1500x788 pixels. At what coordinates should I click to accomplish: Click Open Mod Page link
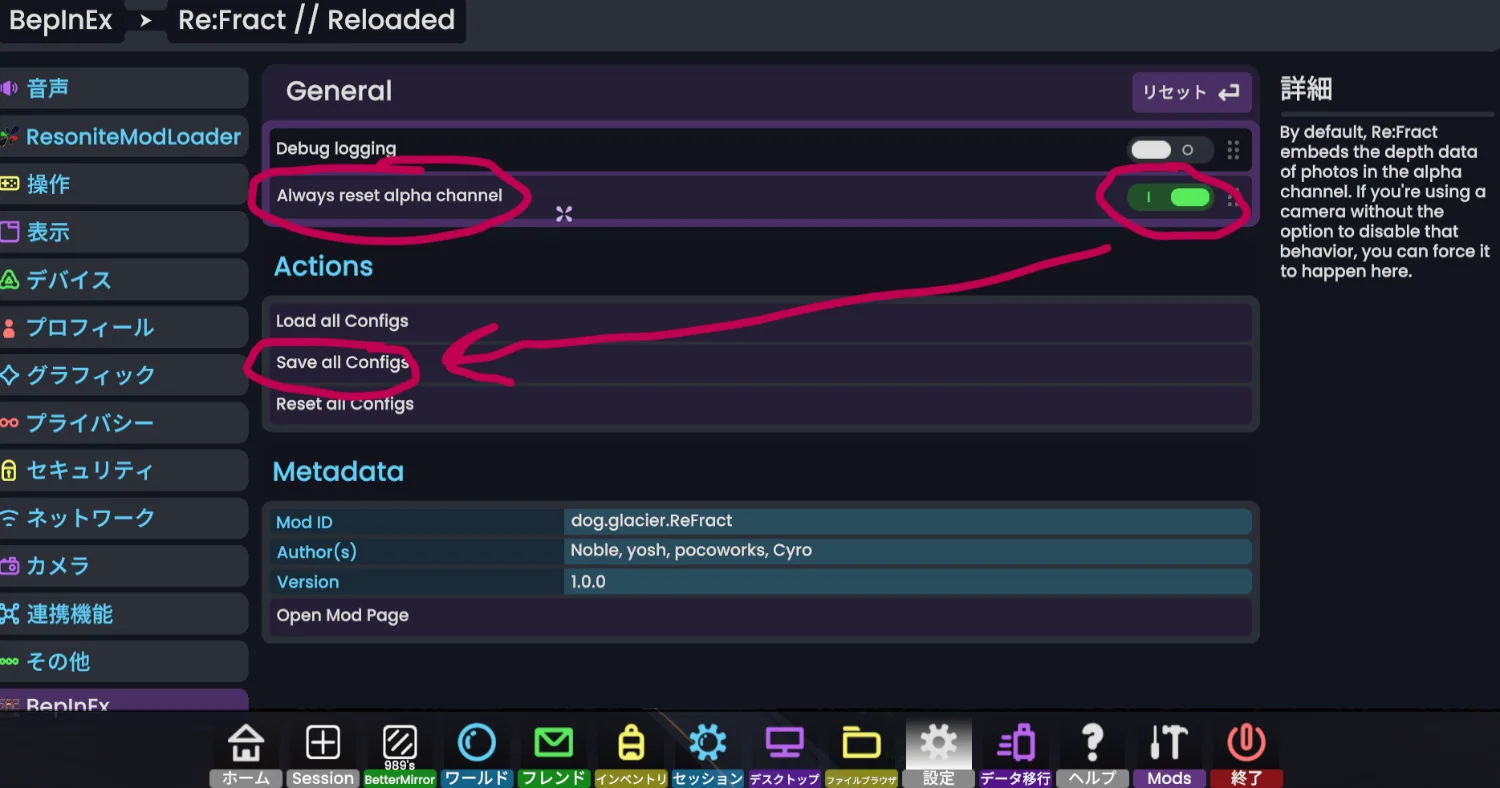coord(343,615)
